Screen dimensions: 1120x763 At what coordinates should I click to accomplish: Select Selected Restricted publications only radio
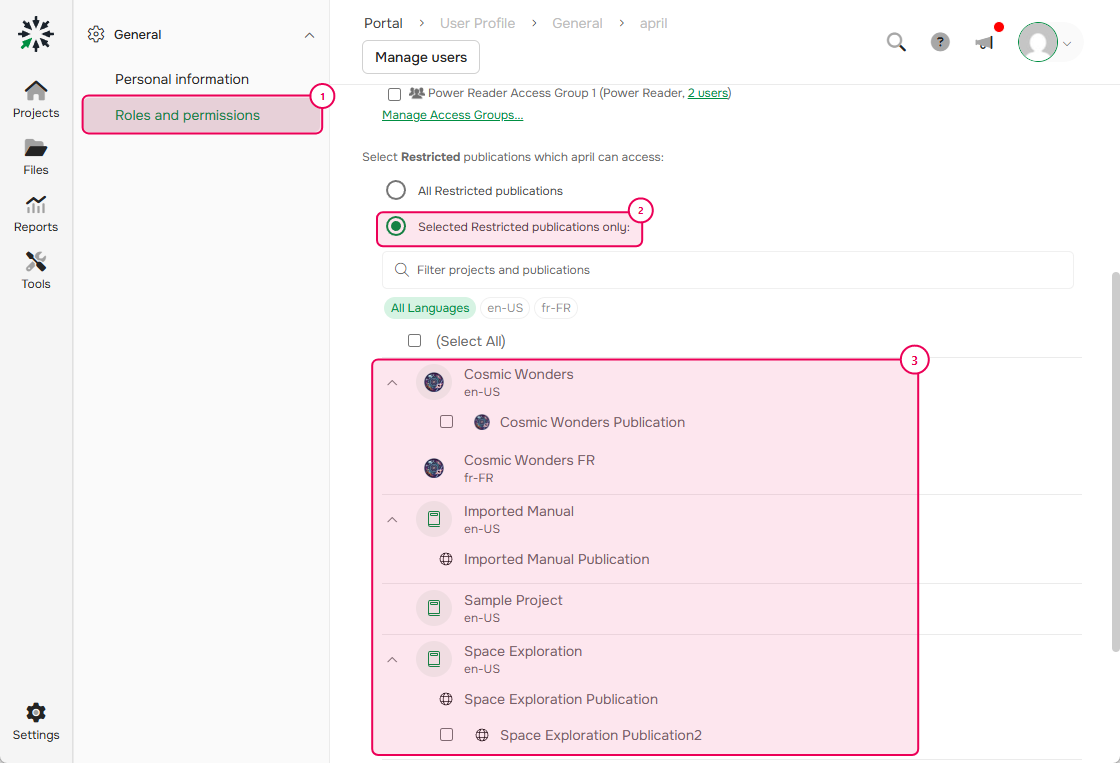pos(396,226)
